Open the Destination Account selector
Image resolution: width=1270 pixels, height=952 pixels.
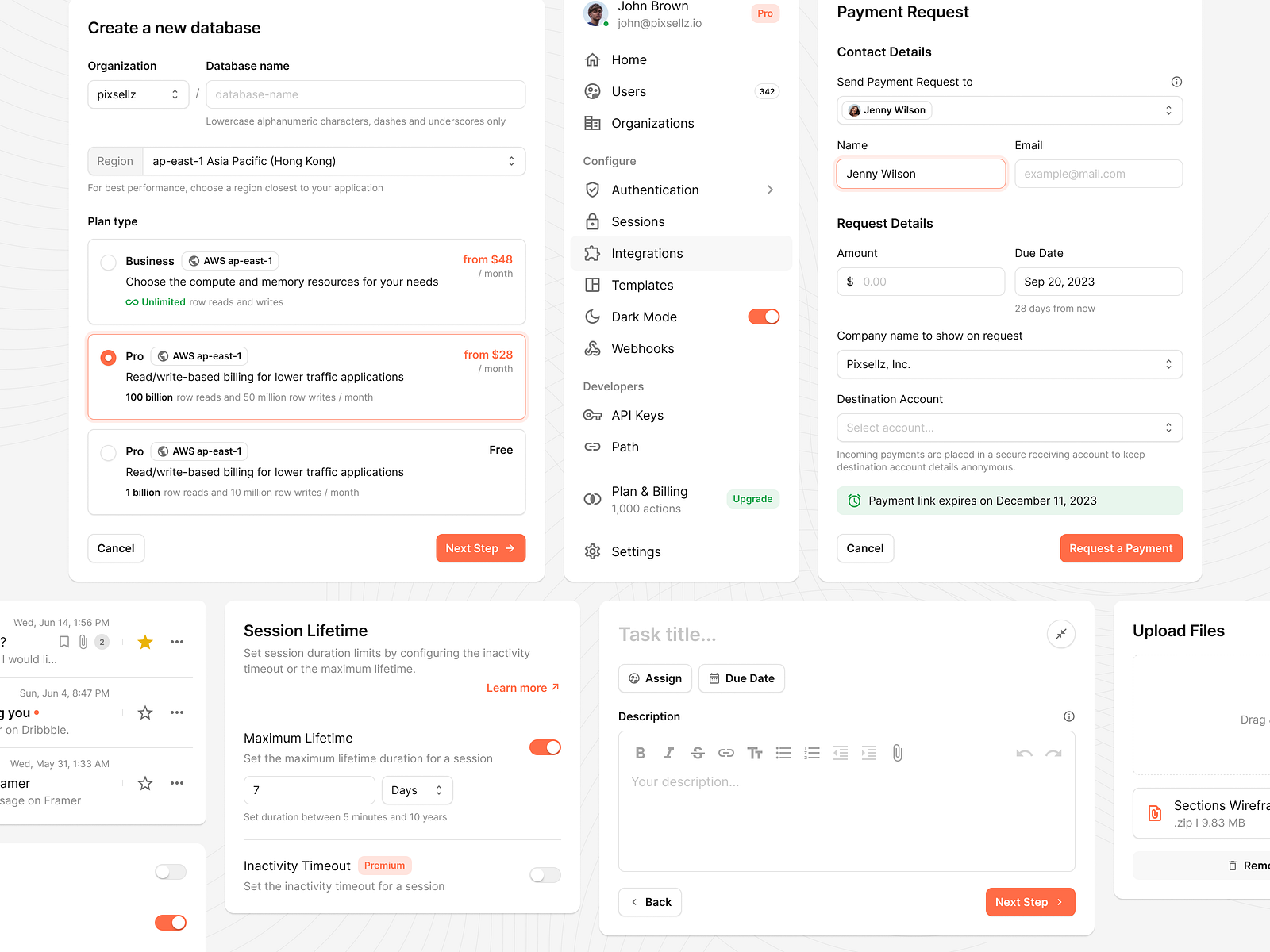[x=1009, y=428]
